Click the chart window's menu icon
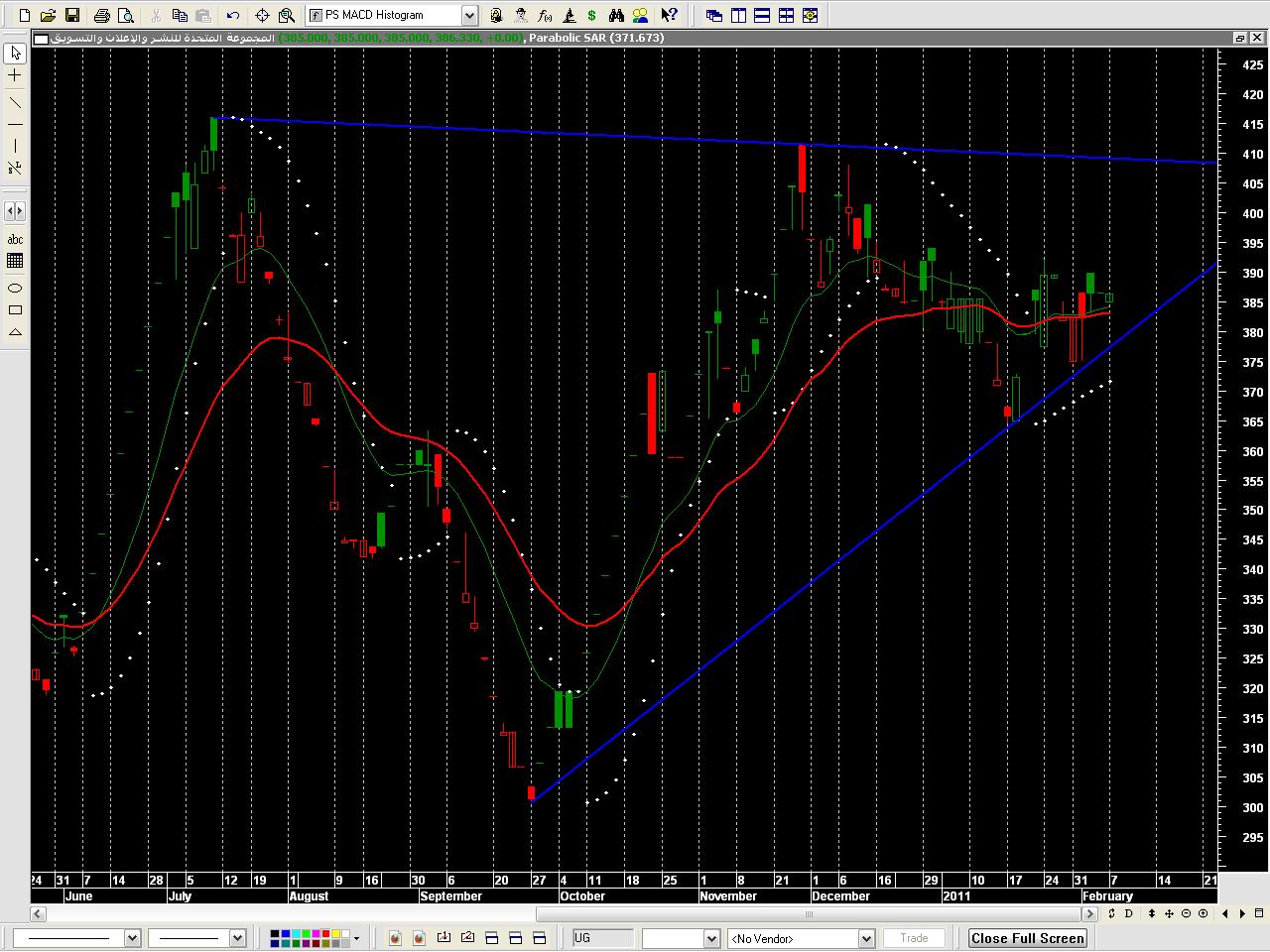This screenshot has width=1270, height=952. click(40, 38)
